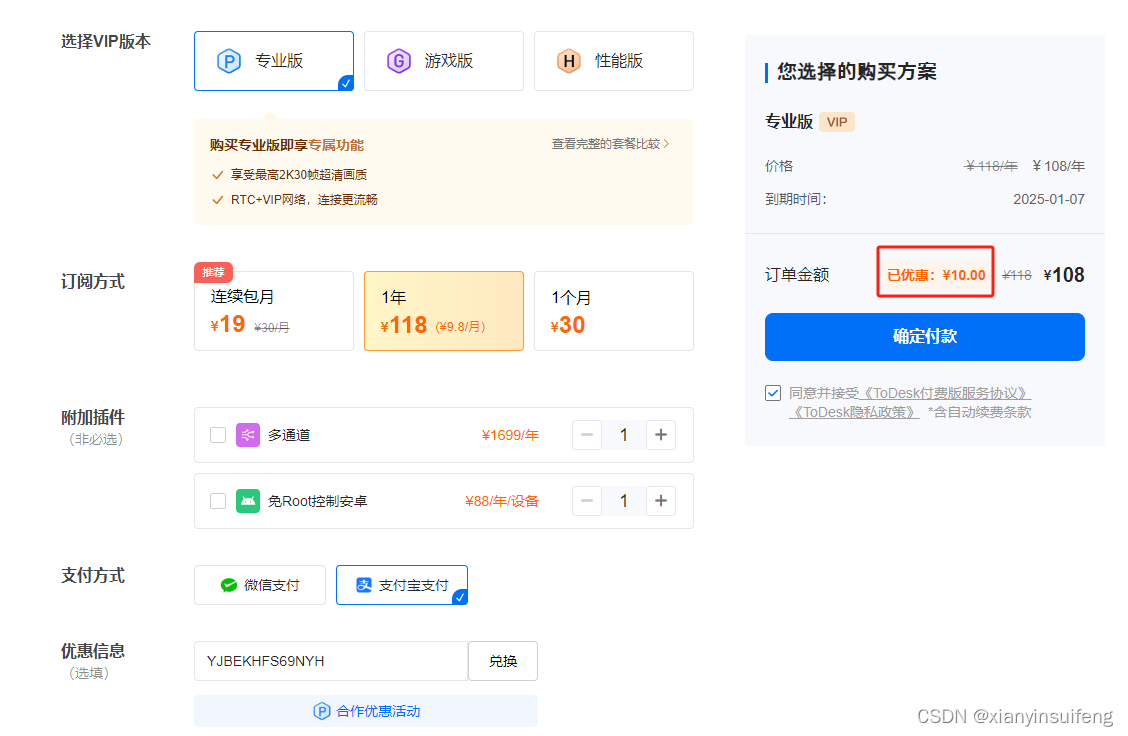This screenshot has height=736, width=1128.
Task: Click the VIP badge beside 专业版
Action: pos(837,122)
